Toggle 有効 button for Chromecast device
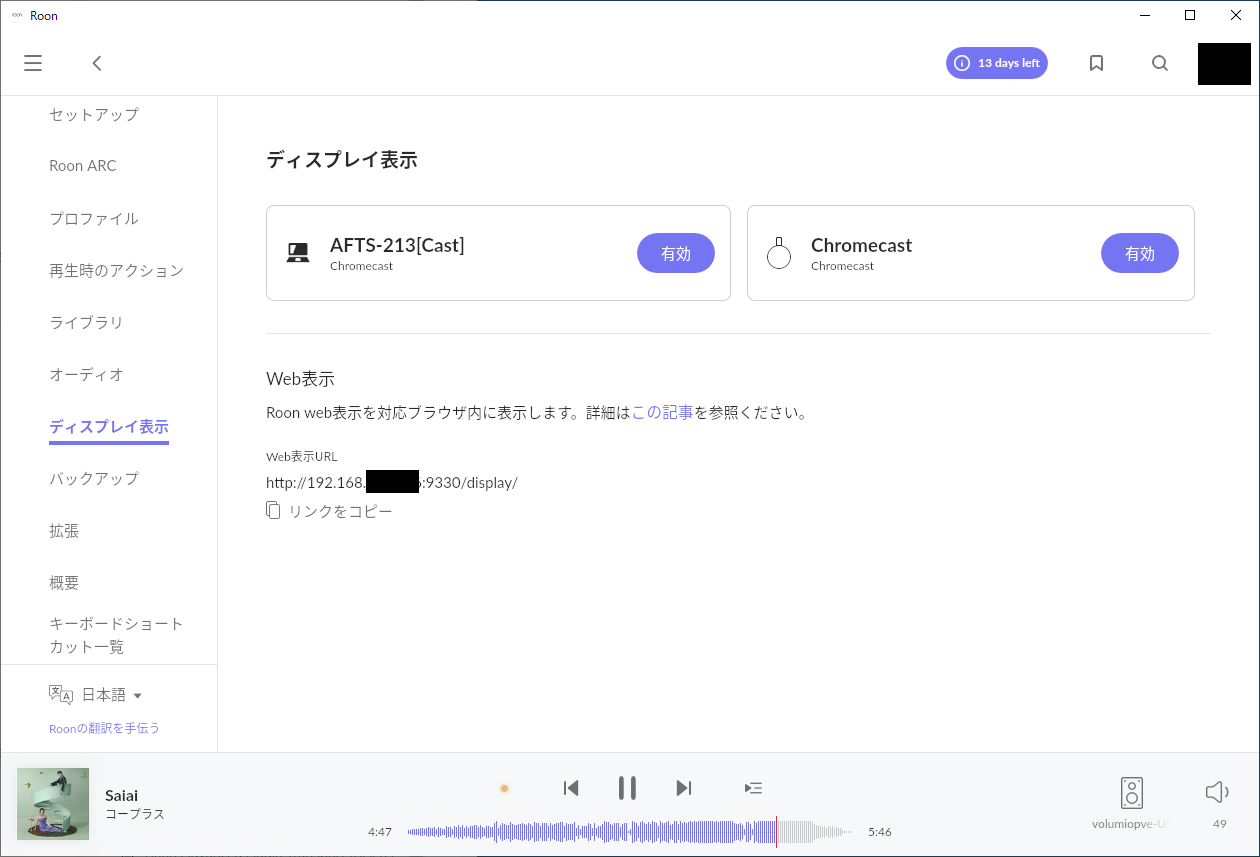This screenshot has width=1260, height=857. click(x=1140, y=253)
